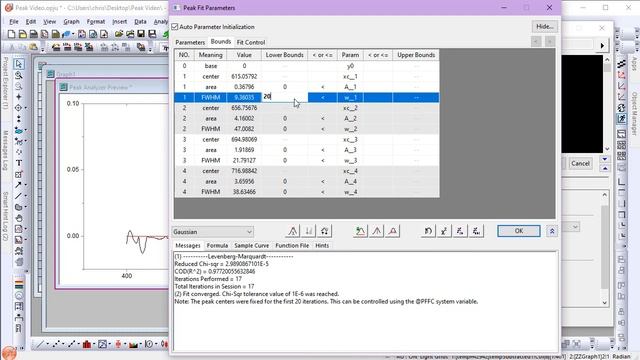
Task: Click the Graph1 window title bar
Action: click(106, 74)
